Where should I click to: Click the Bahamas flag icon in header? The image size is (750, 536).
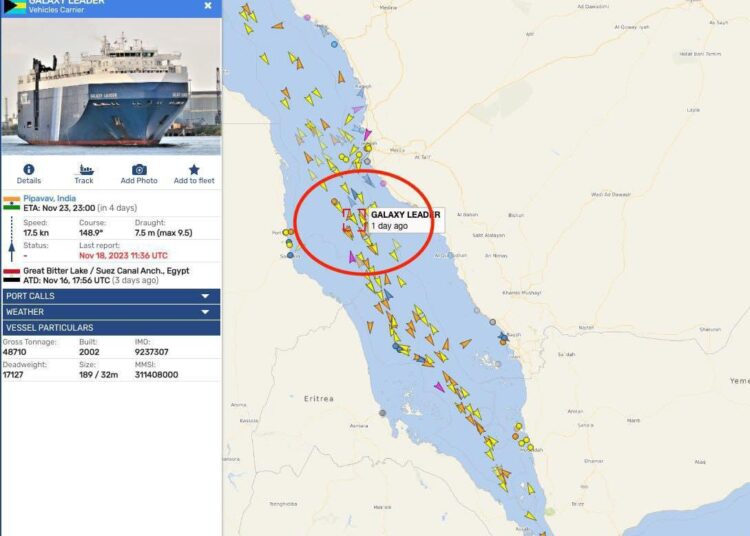click(14, 6)
